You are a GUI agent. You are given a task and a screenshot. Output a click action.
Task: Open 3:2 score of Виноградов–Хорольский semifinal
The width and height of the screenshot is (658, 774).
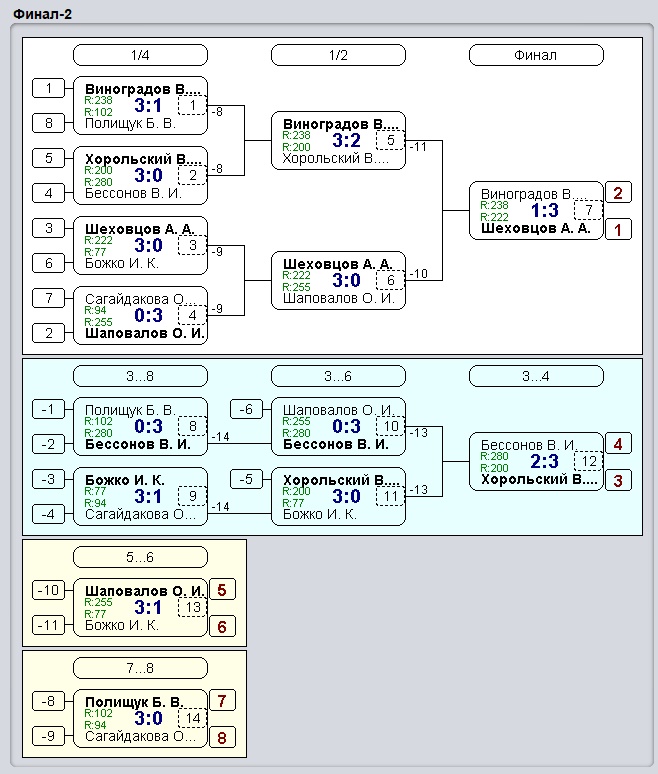coord(346,141)
